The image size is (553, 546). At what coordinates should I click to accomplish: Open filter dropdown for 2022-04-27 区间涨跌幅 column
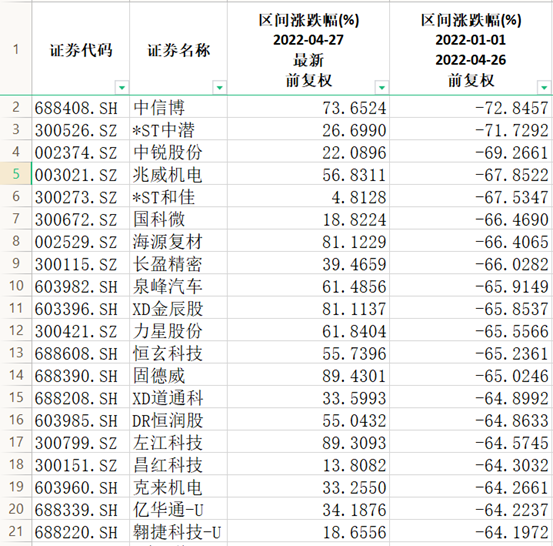(381, 87)
